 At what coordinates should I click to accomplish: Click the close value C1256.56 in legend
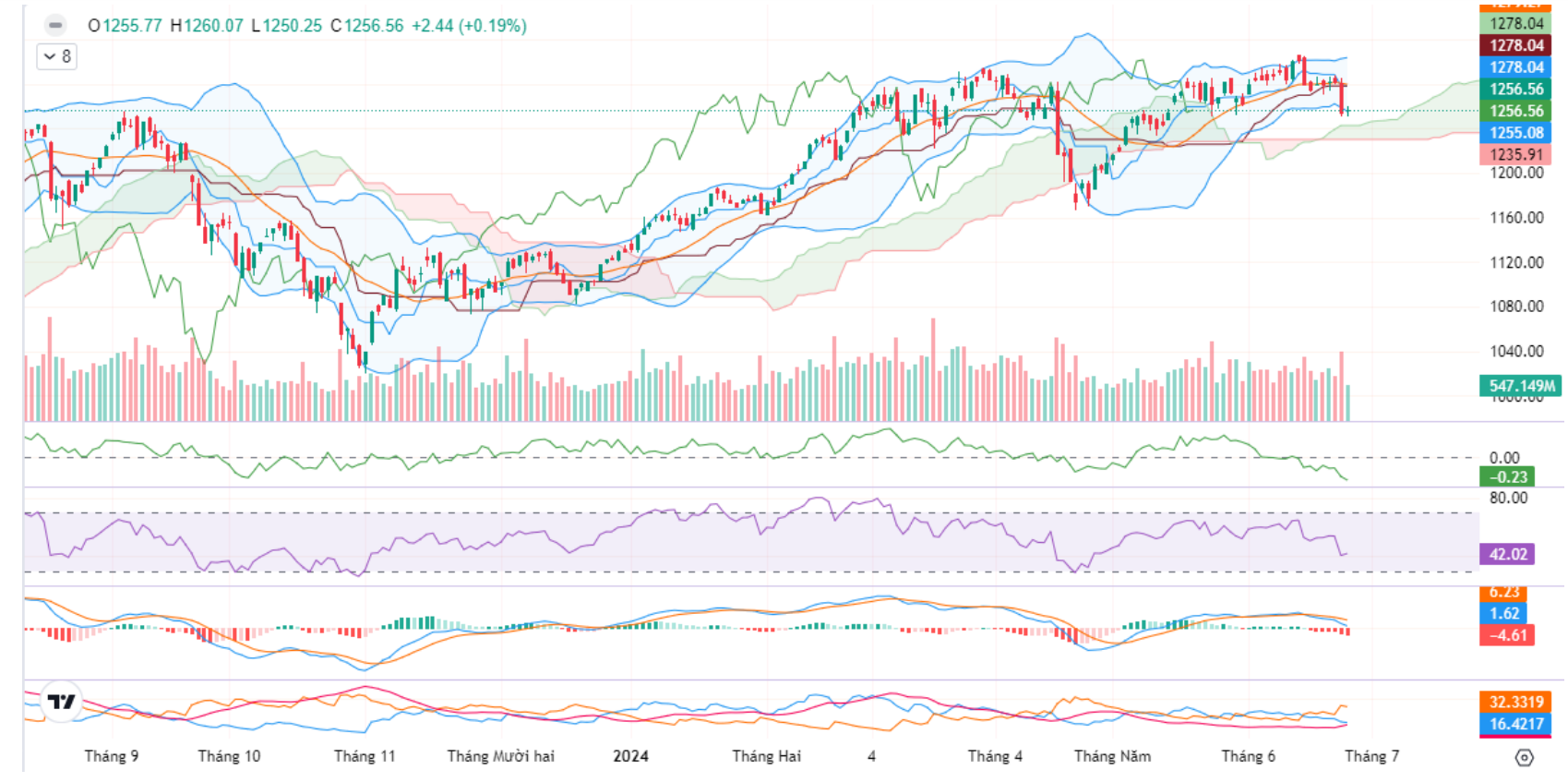[x=367, y=26]
